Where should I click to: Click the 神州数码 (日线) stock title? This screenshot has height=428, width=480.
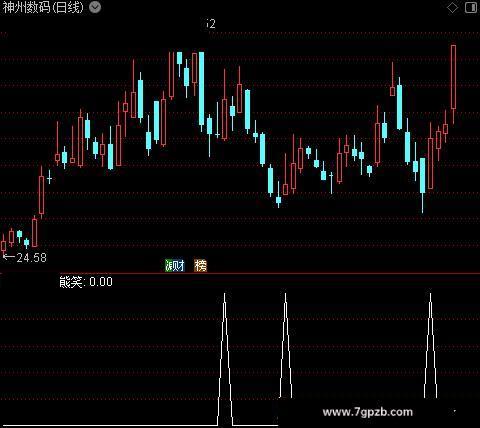(43, 7)
